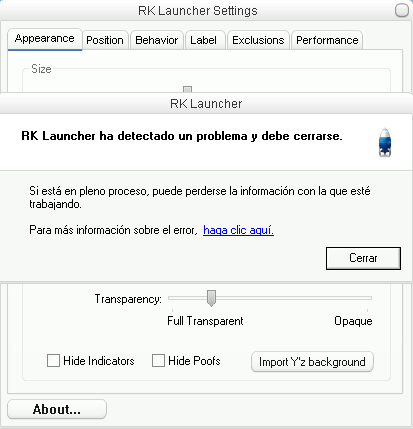Click the RK Launcher error dialog title bar

pyautogui.click(x=206, y=104)
